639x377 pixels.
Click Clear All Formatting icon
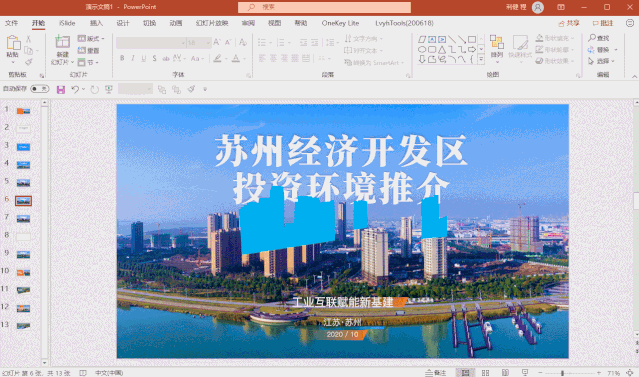[243, 42]
